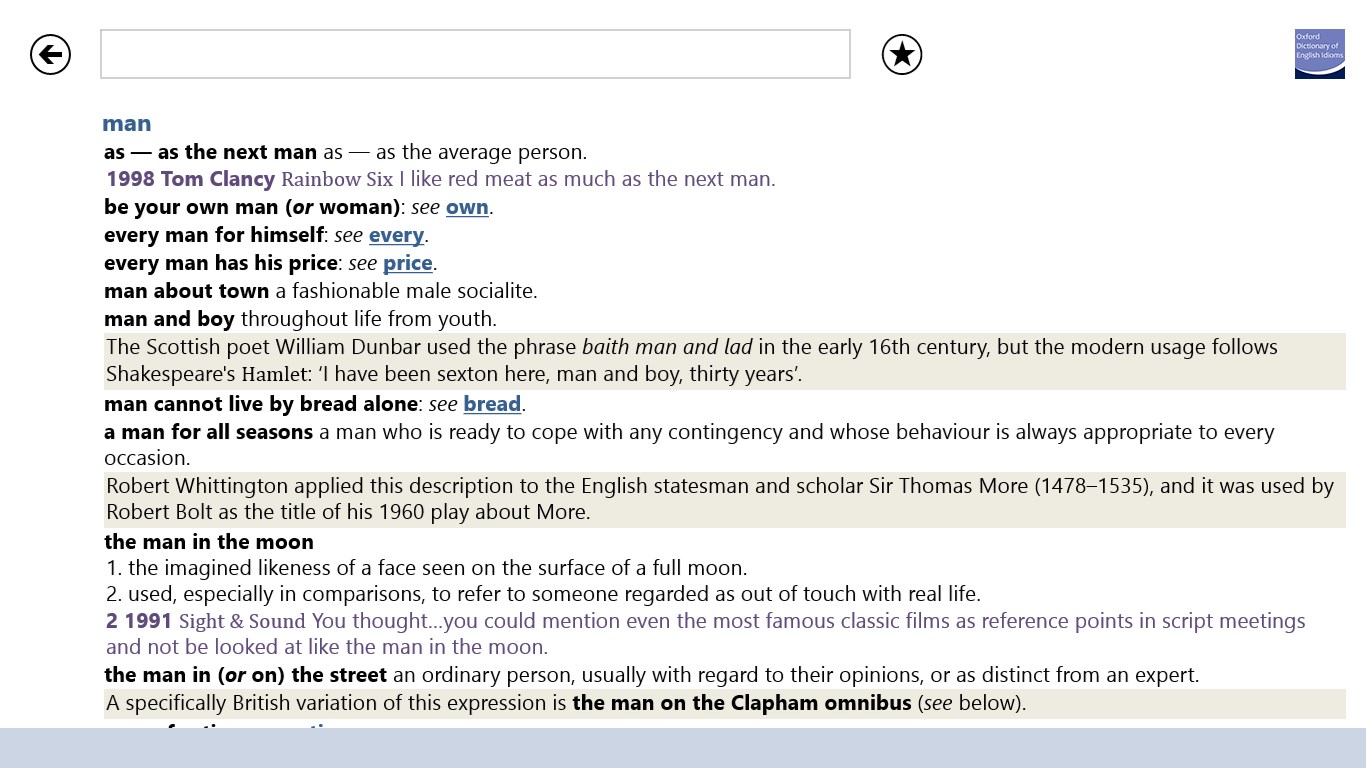Focus the search text box
Image resolution: width=1366 pixels, height=768 pixels.
pos(475,54)
